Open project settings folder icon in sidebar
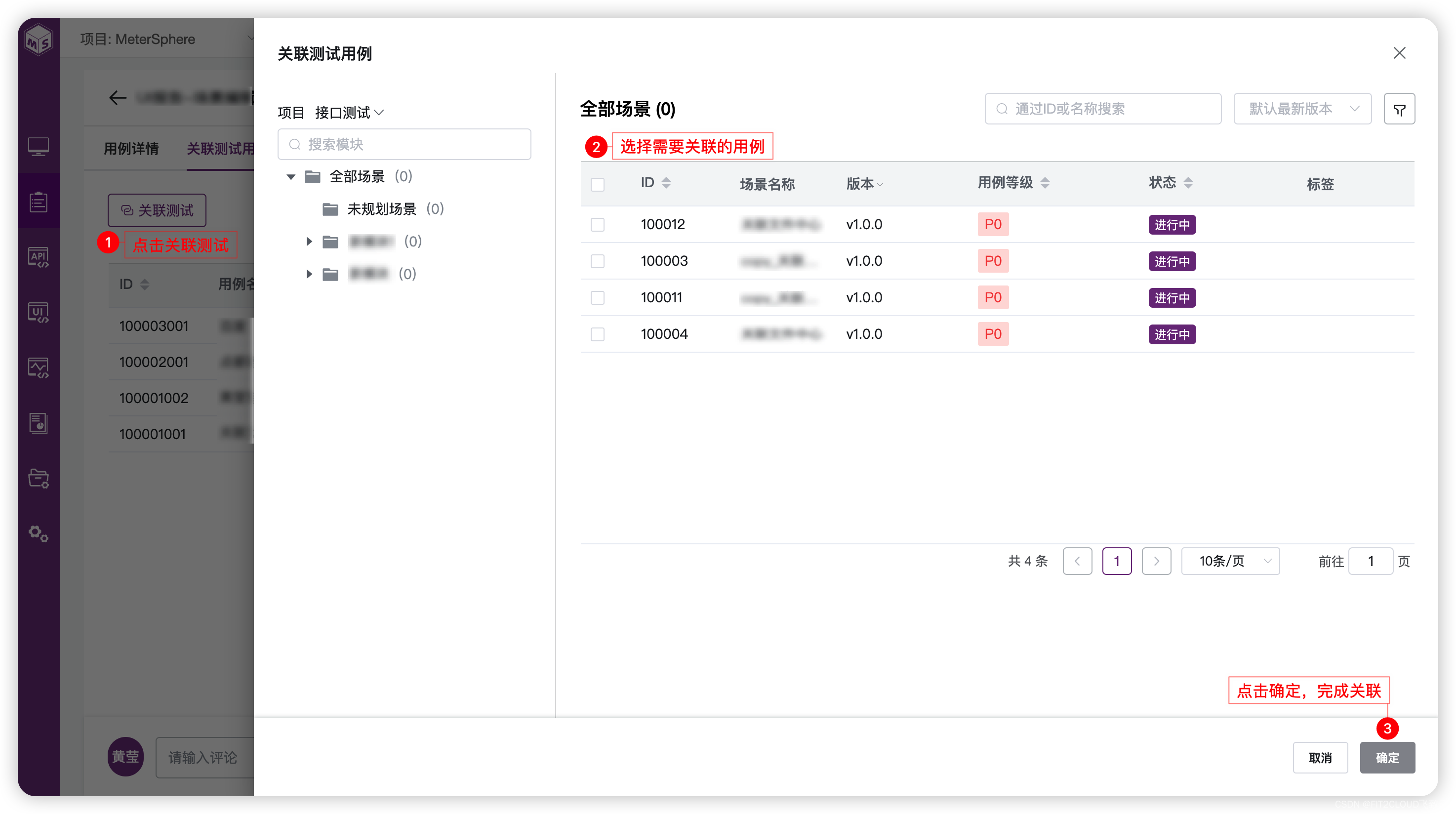Viewport: 1456px width, 814px height. 39,478
